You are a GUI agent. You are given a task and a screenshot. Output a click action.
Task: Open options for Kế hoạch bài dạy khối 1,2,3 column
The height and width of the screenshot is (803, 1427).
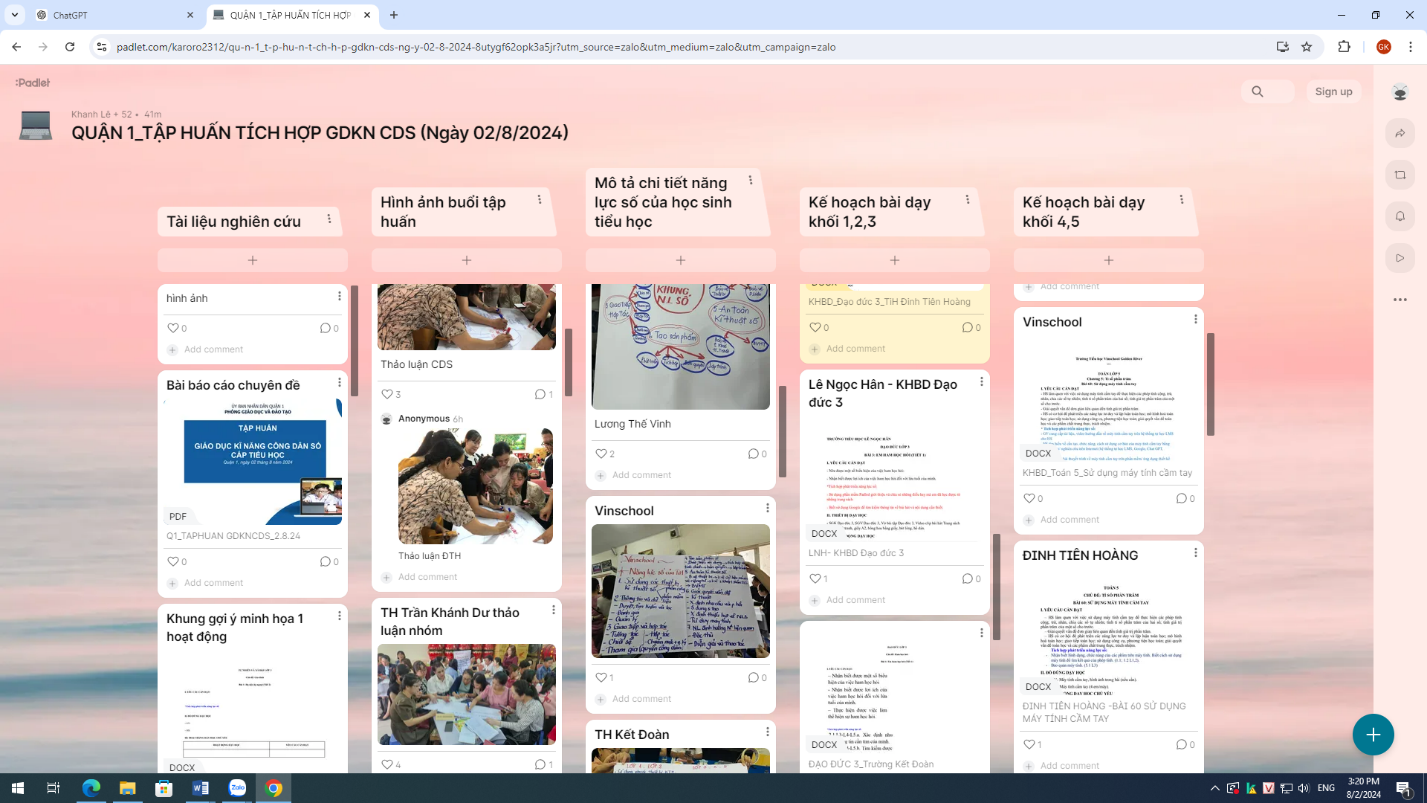click(x=967, y=200)
